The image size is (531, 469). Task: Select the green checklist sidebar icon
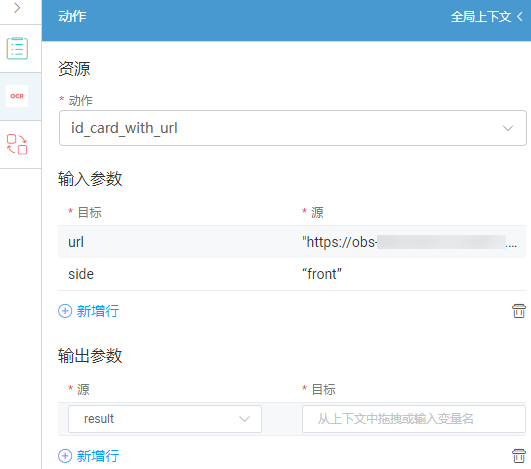17,48
